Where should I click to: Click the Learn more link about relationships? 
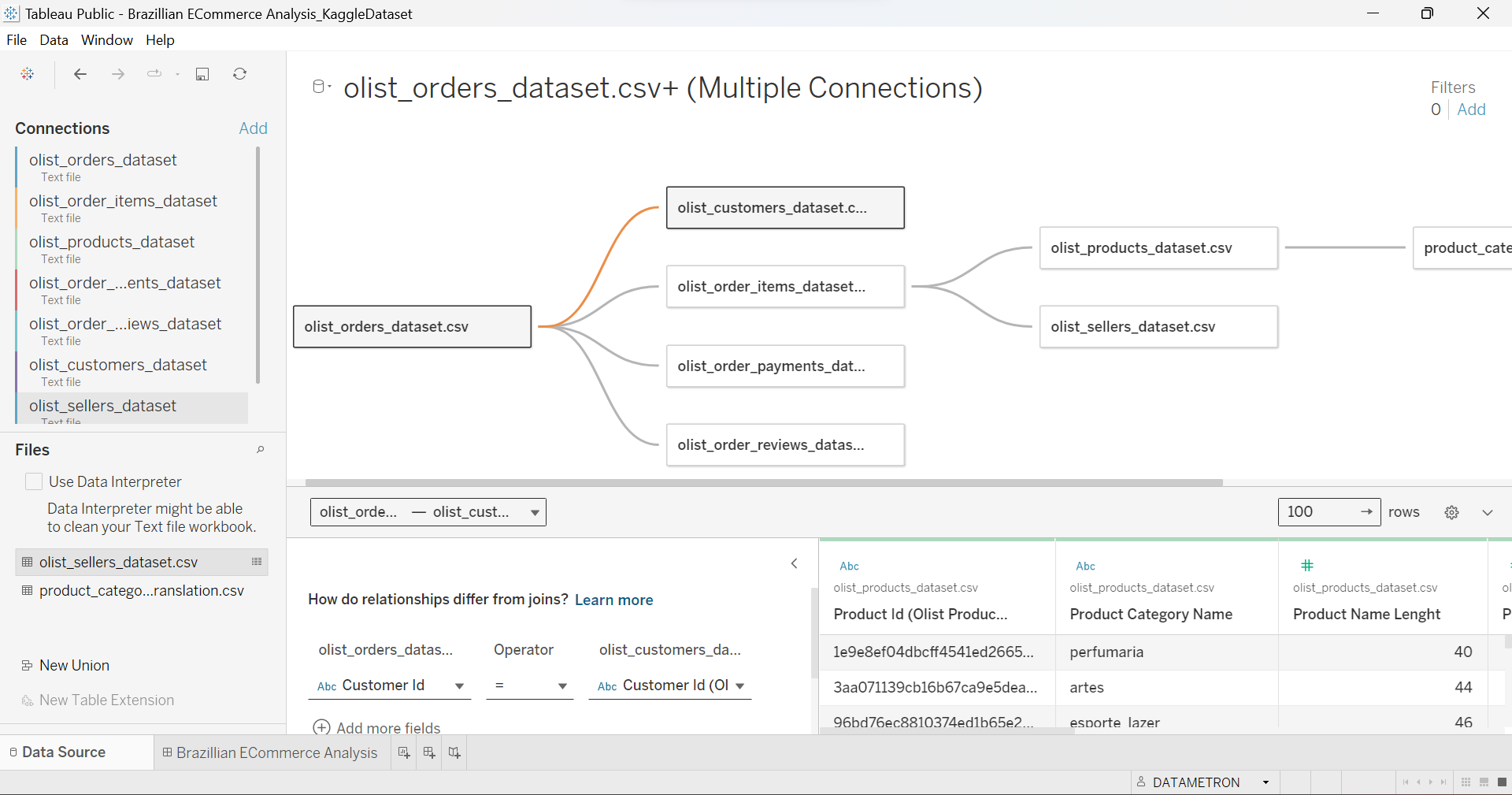(614, 600)
